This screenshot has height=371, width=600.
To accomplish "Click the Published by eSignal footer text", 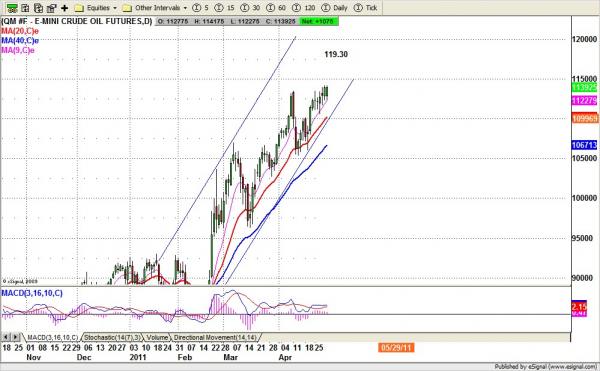I will tap(545, 367).
